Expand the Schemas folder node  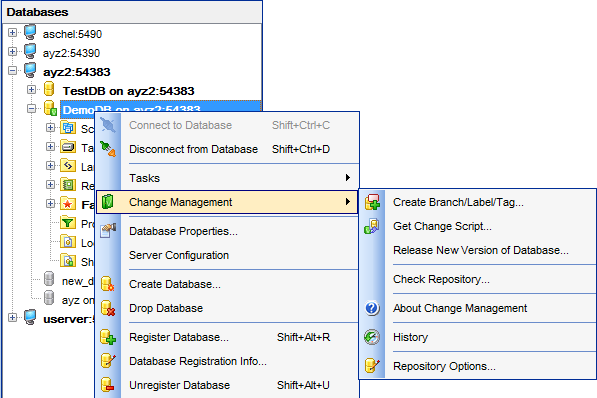tap(50, 128)
